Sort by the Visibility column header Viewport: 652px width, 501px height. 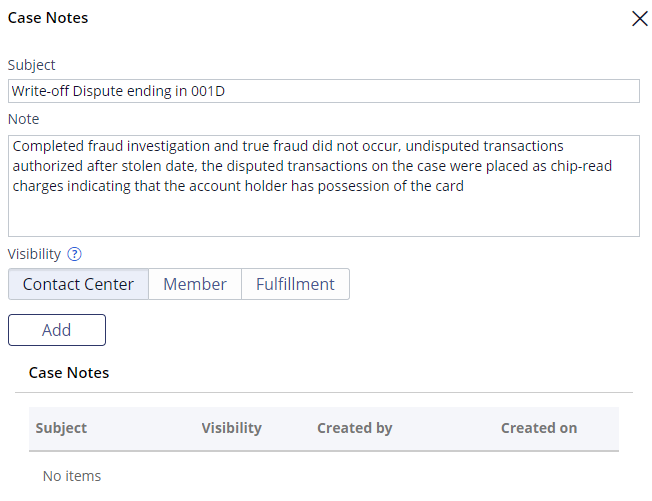pyautogui.click(x=232, y=428)
